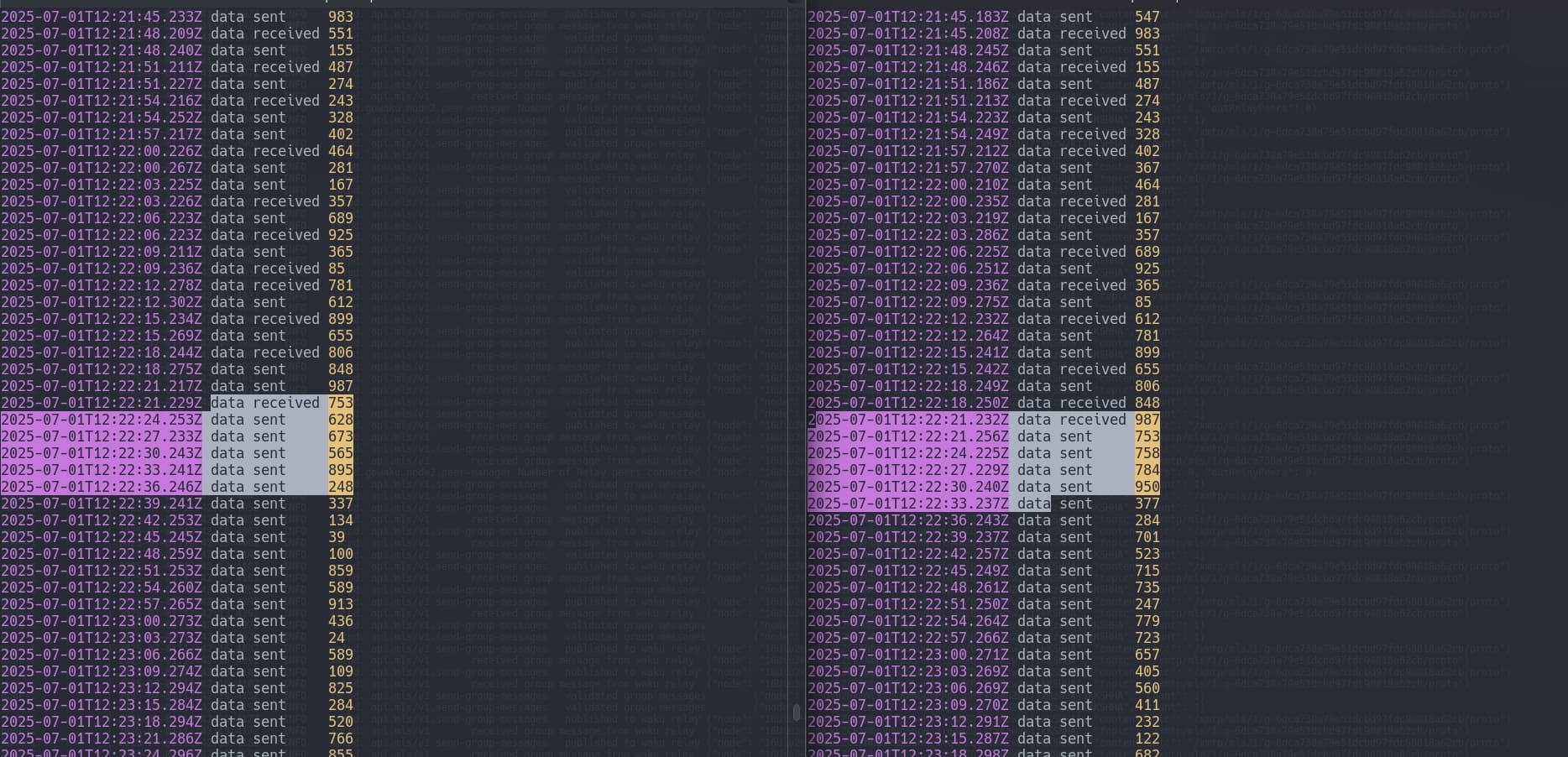This screenshot has height=757, width=1568.
Task: Click highlighted value 950 in right pane
Action: 1147,487
